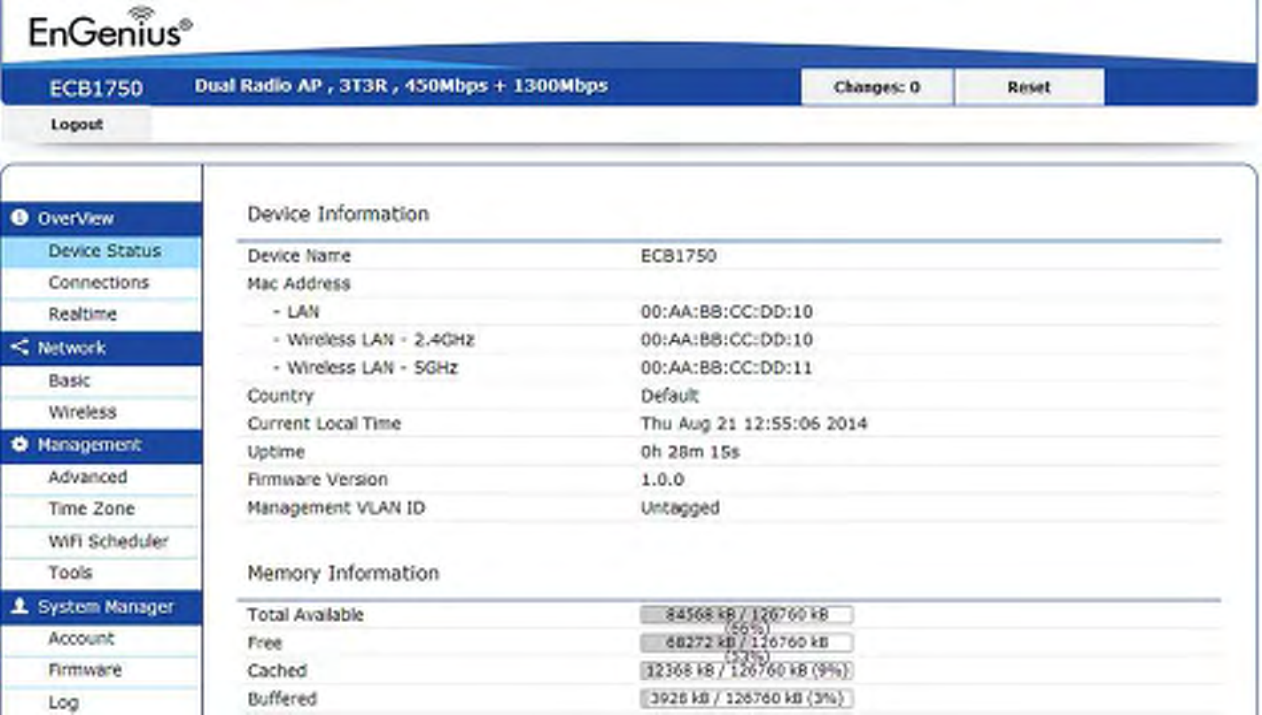
Task: Open the Time Zone page
Action: [91, 509]
